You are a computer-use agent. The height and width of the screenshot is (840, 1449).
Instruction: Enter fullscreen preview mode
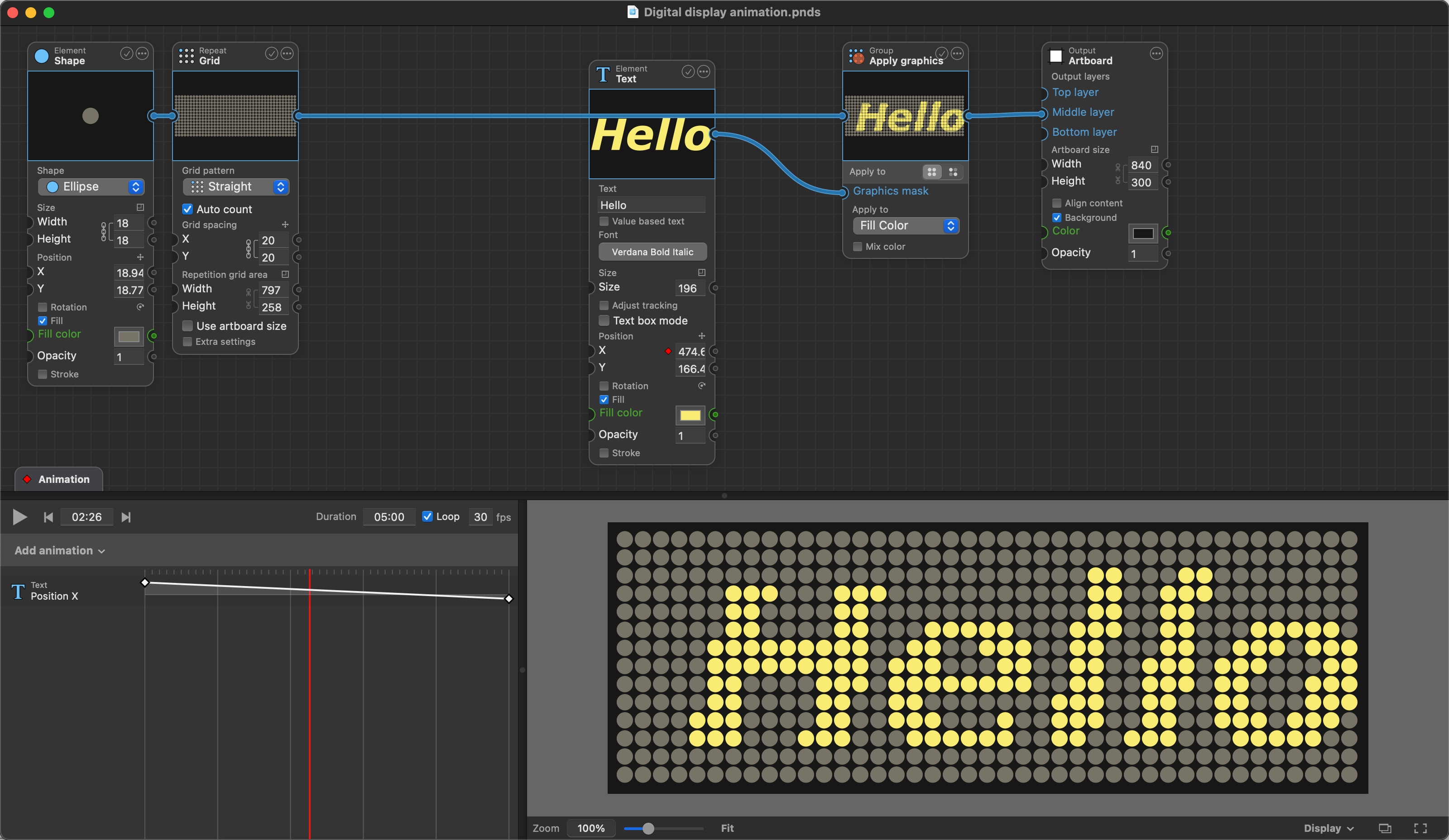click(x=1420, y=828)
